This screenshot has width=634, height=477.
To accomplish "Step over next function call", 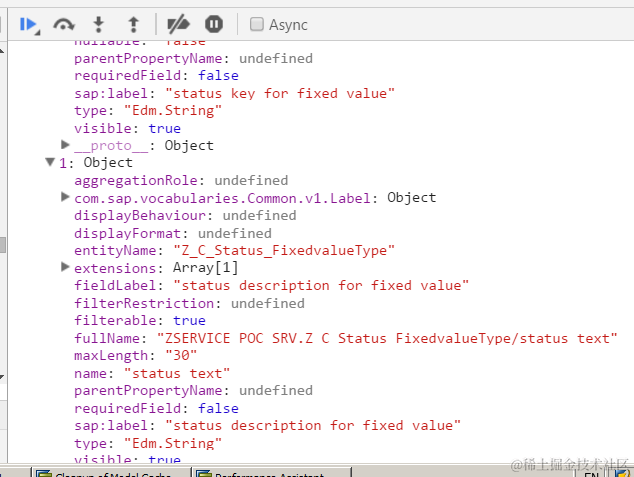I will pyautogui.click(x=63, y=25).
